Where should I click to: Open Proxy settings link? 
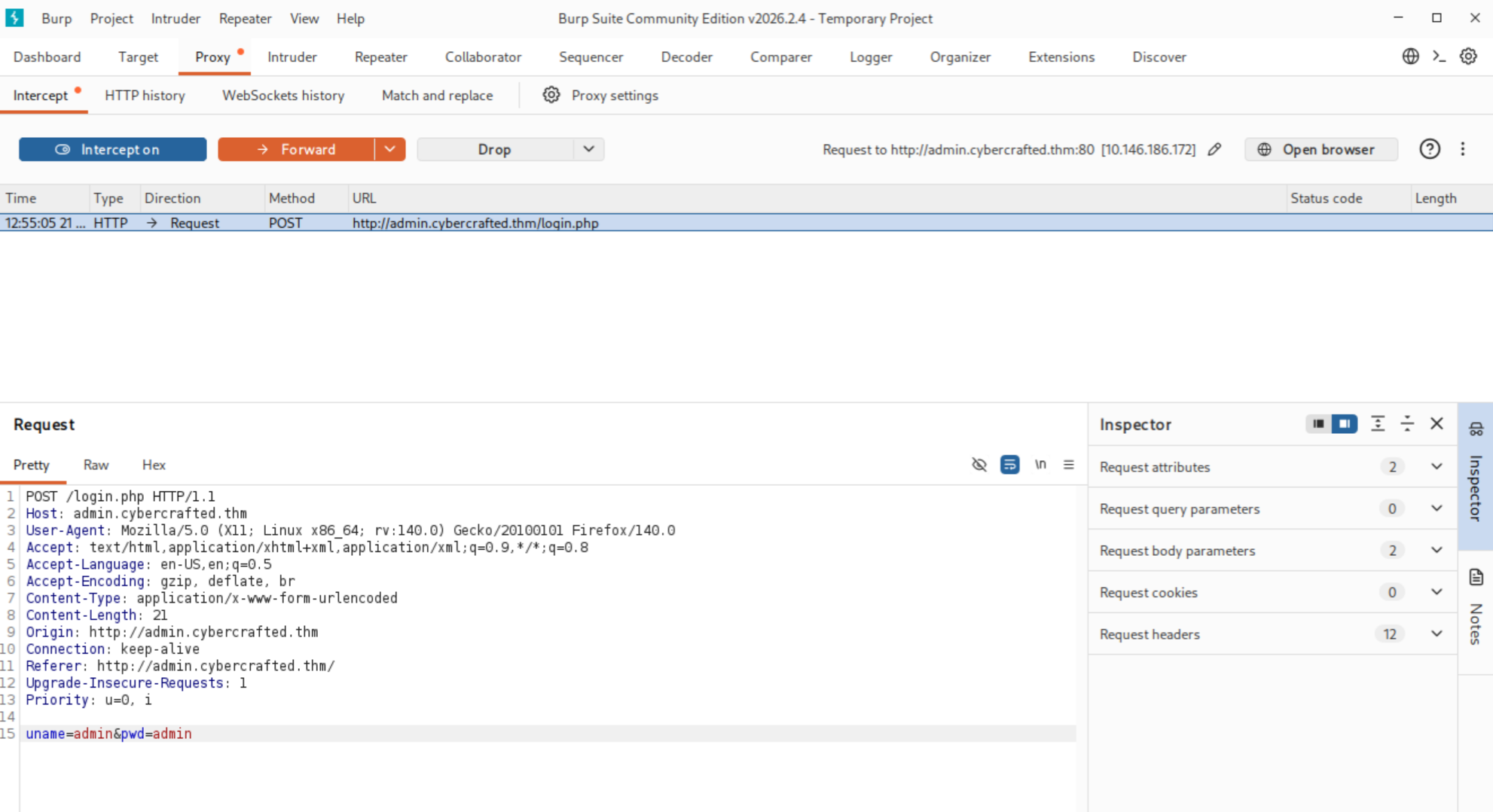click(x=615, y=96)
